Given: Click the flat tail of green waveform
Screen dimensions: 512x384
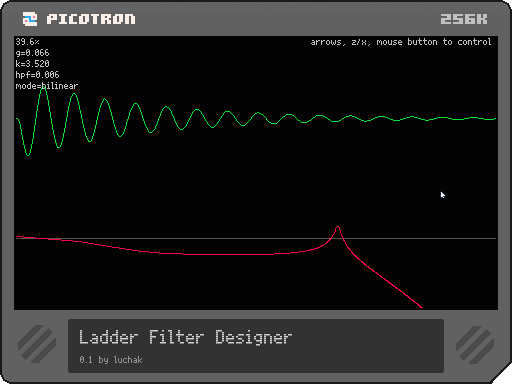Looking at the screenshot, I should [x=460, y=118].
